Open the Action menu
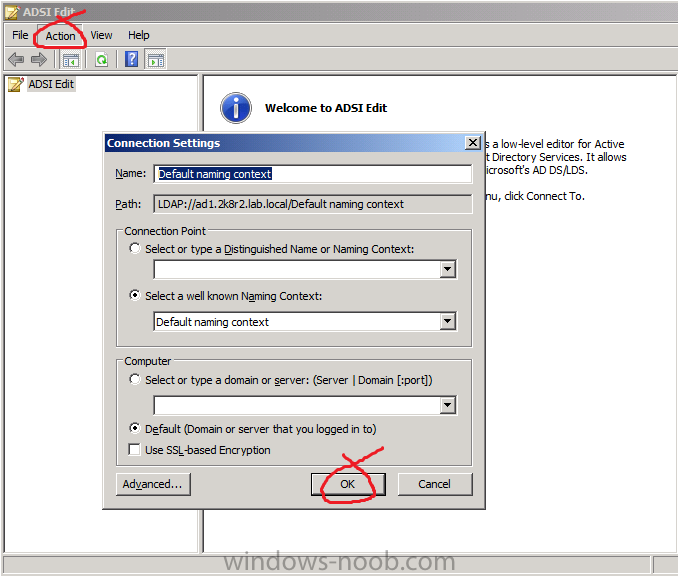 60,36
